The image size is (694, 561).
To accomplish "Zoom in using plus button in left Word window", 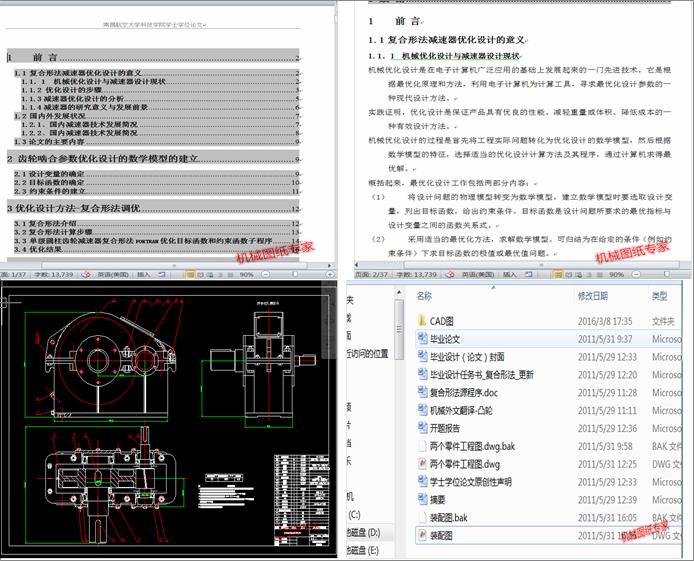I will coord(330,275).
